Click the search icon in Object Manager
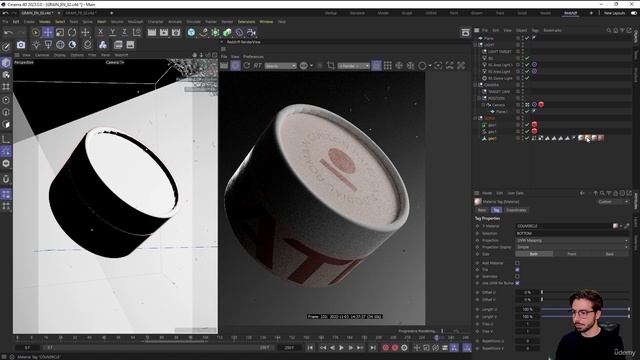 pyautogui.click(x=609, y=30)
